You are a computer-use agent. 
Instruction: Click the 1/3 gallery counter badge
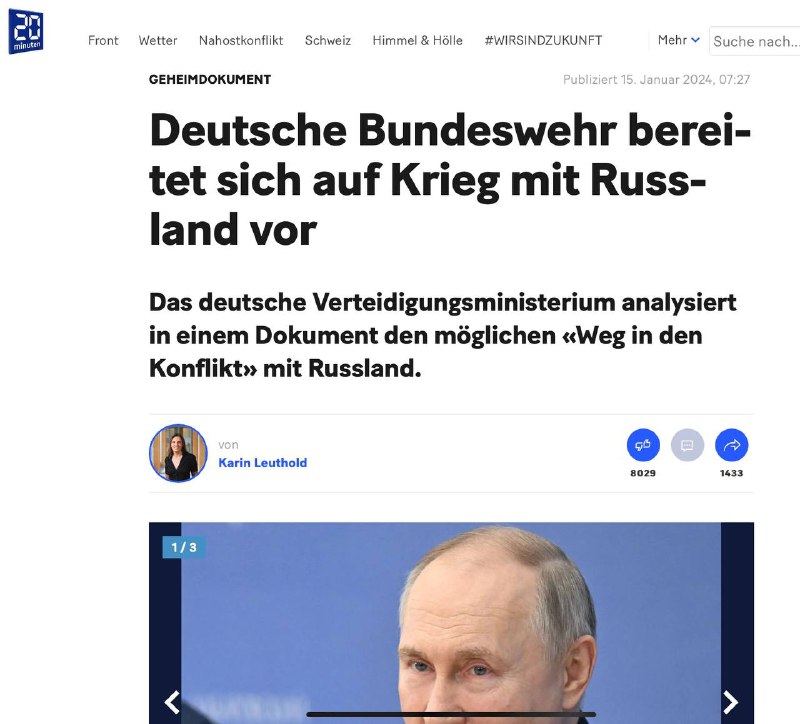pyautogui.click(x=184, y=547)
